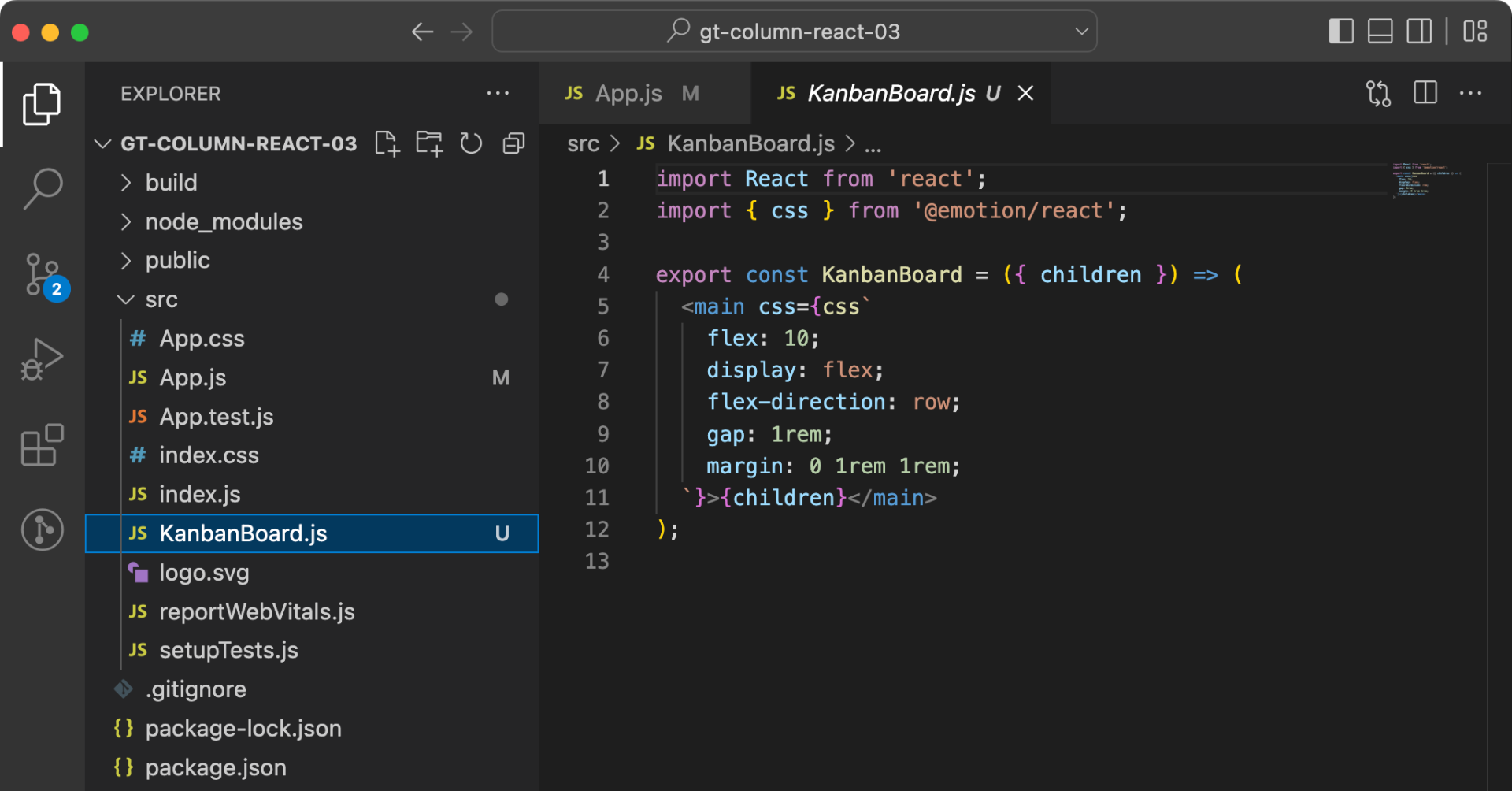Click the src breadcrumb segment
1512x791 pixels.
pos(583,143)
